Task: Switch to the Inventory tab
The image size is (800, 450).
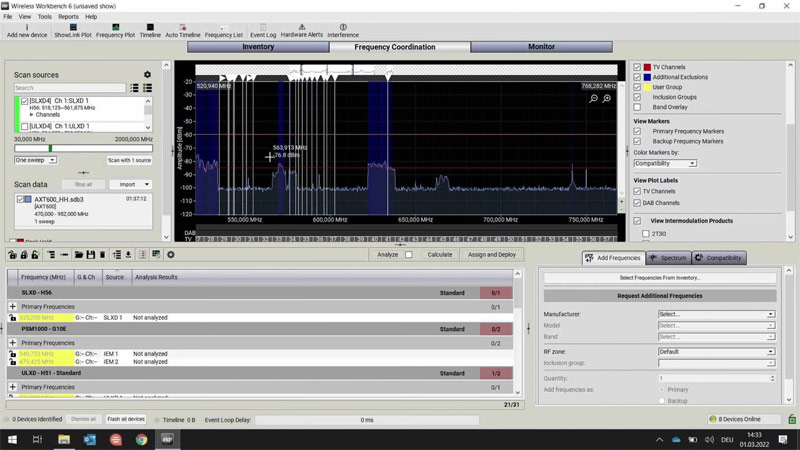Action: (x=258, y=47)
